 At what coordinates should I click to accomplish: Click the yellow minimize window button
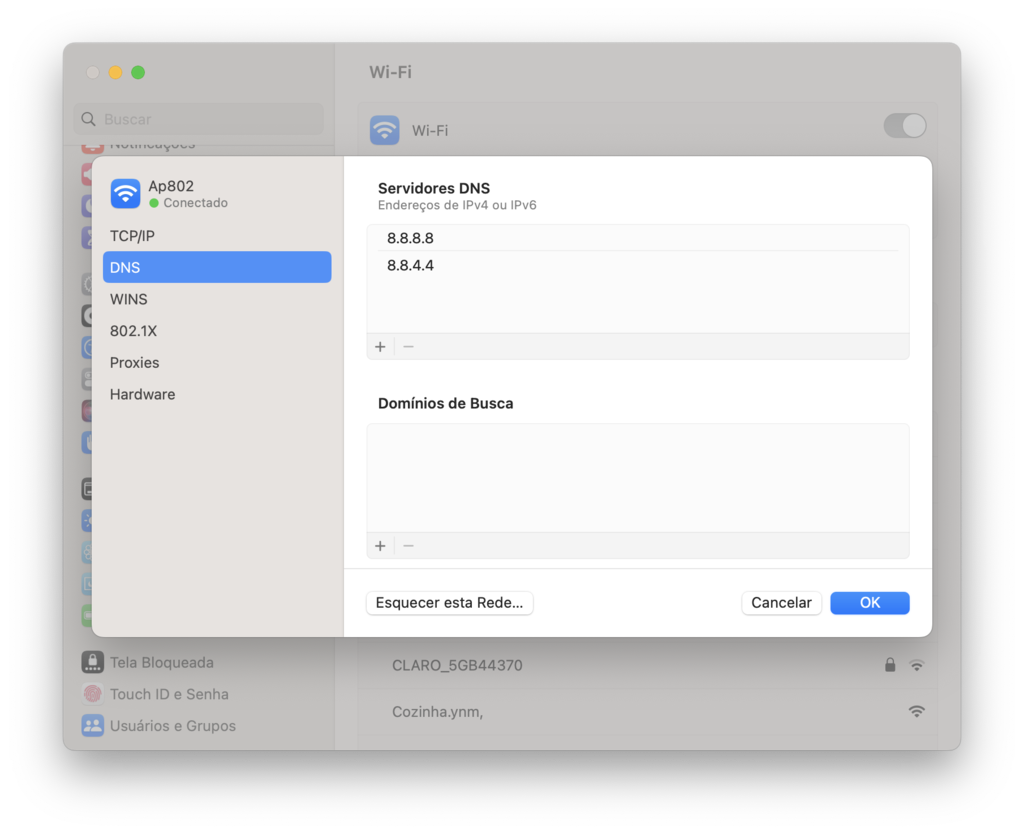click(116, 72)
